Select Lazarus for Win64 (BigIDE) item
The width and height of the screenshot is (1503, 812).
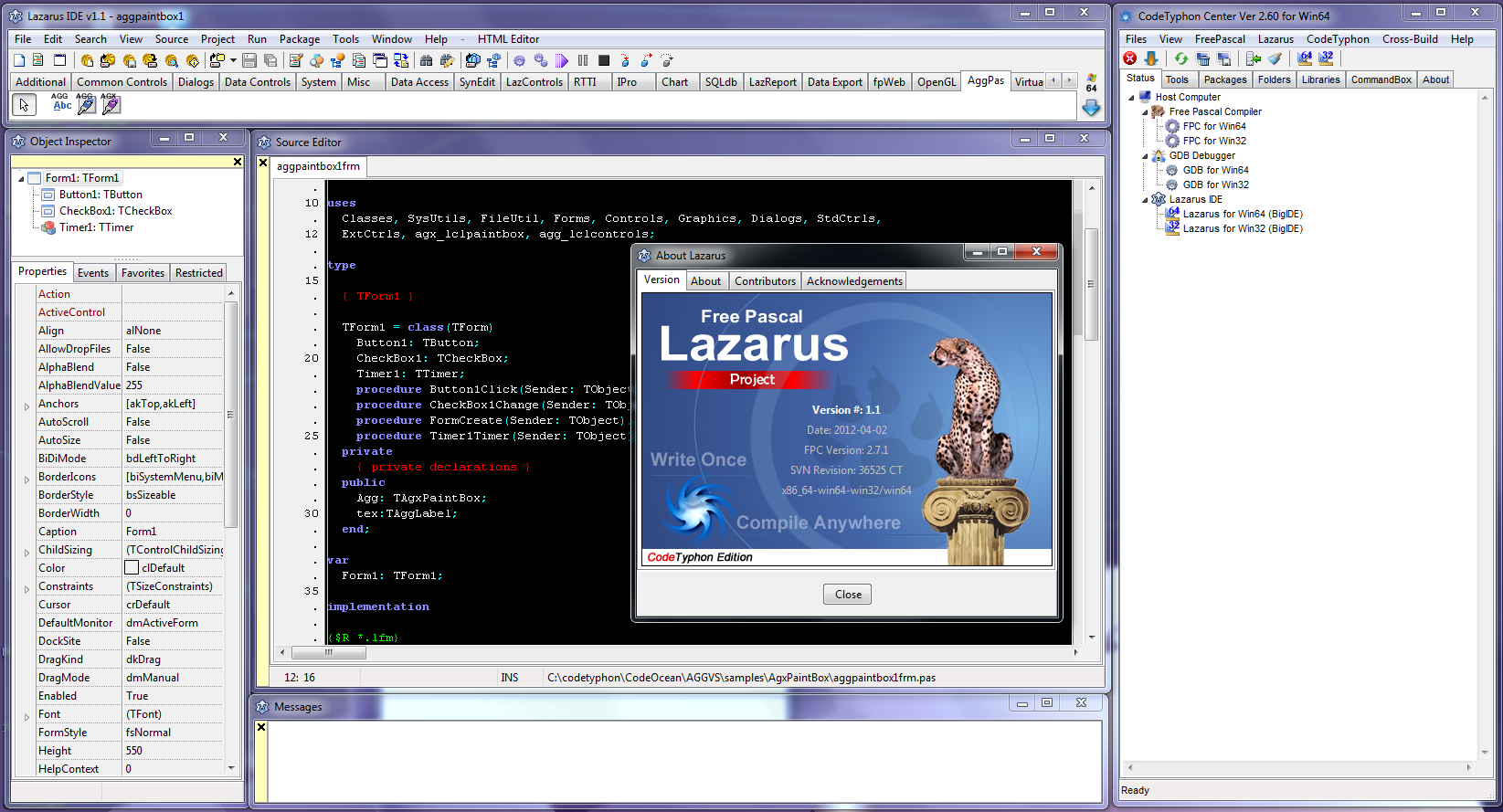click(1243, 214)
